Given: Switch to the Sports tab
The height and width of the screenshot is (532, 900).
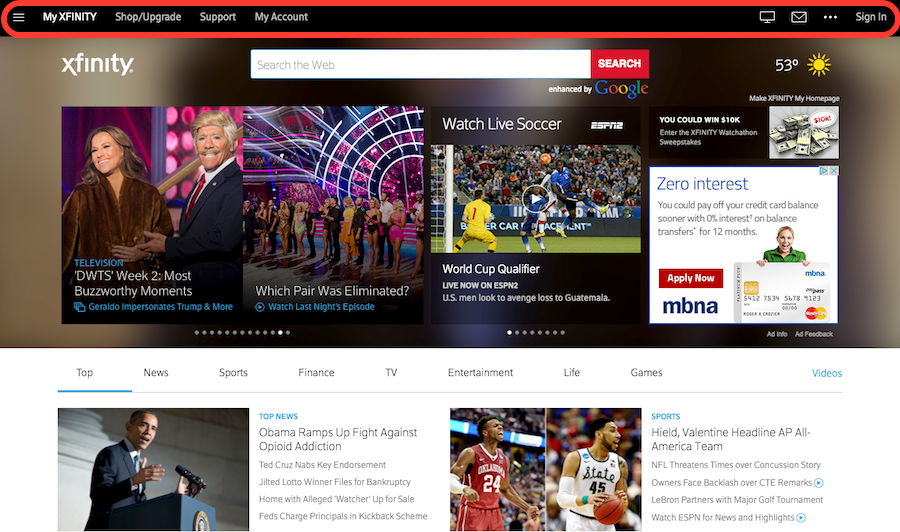Looking at the screenshot, I should pos(233,373).
